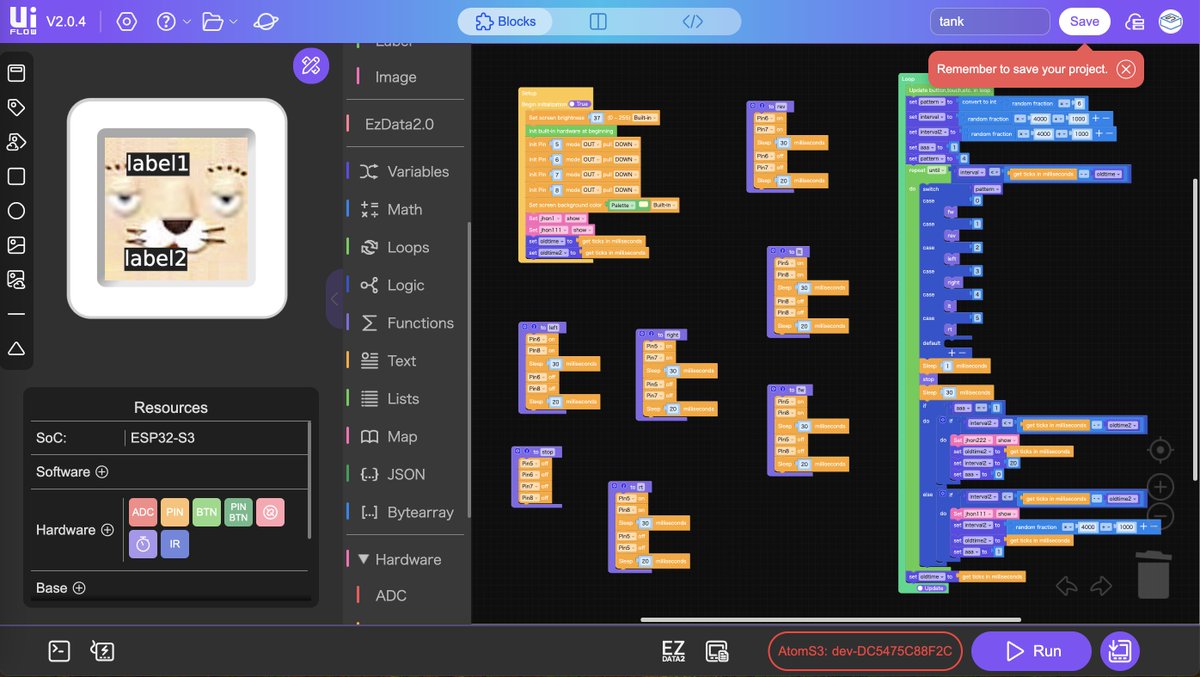Screen dimensions: 1200x677
Task: Click the purple design edit icon
Action: [311, 65]
